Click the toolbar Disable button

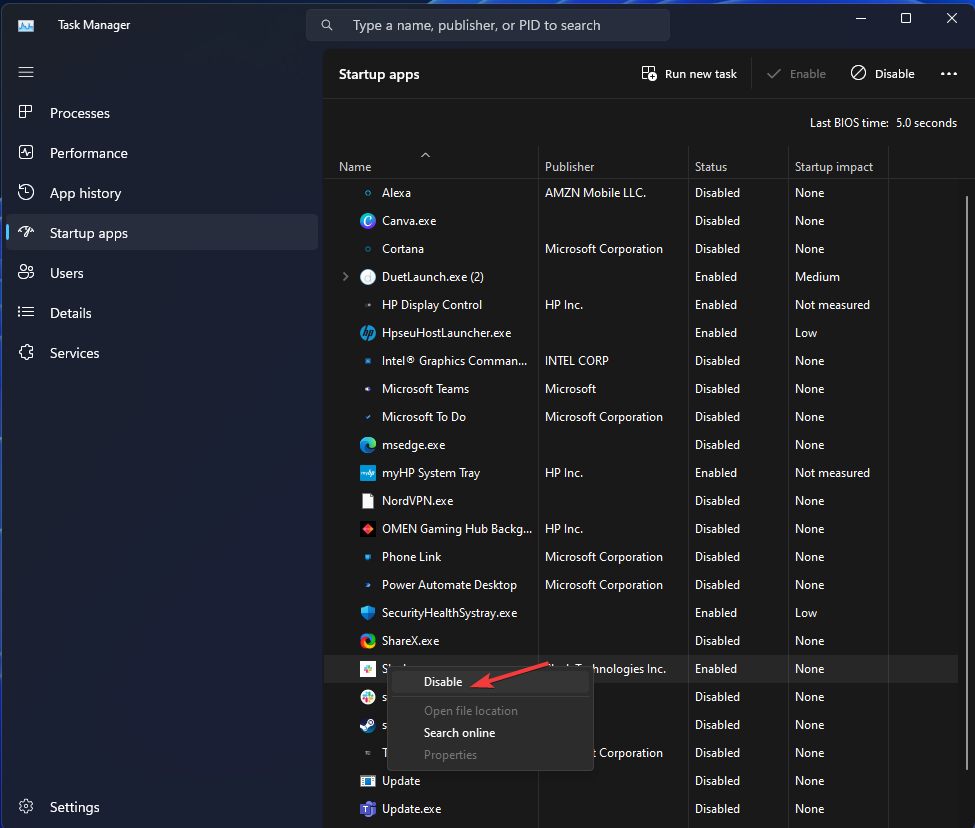pyautogui.click(x=882, y=73)
